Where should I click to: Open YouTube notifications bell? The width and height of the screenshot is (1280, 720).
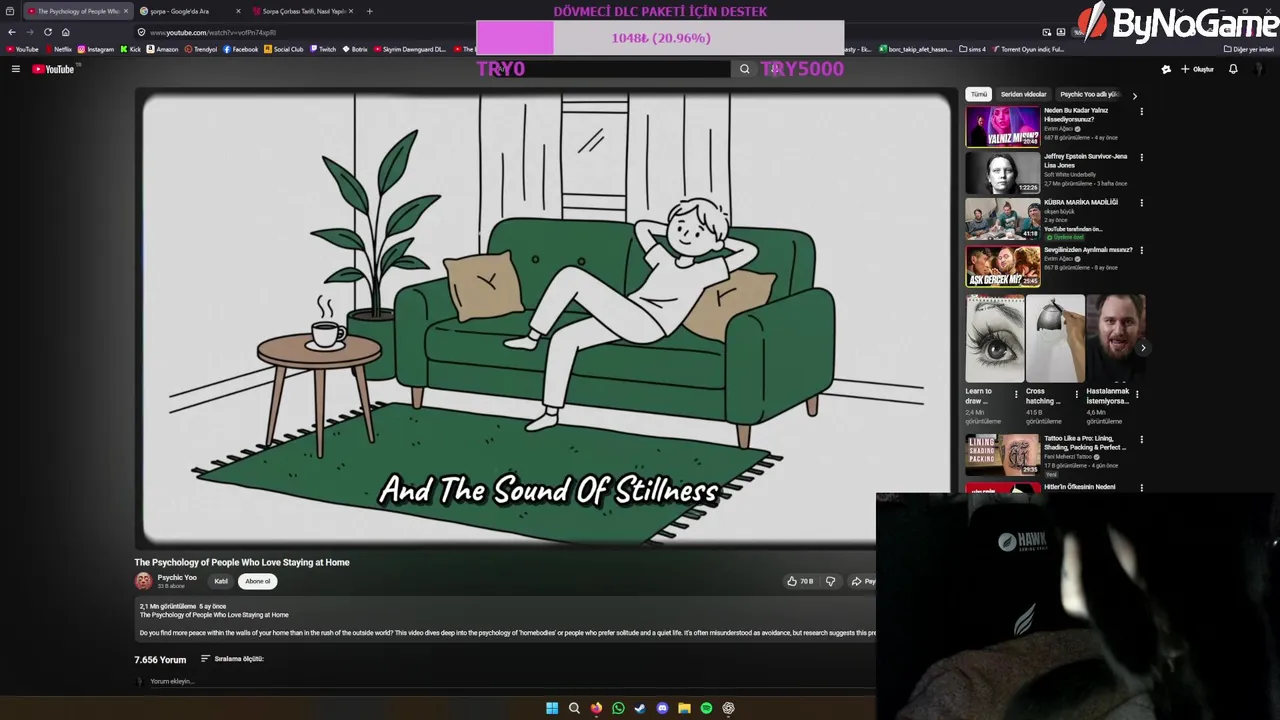pos(1233,69)
